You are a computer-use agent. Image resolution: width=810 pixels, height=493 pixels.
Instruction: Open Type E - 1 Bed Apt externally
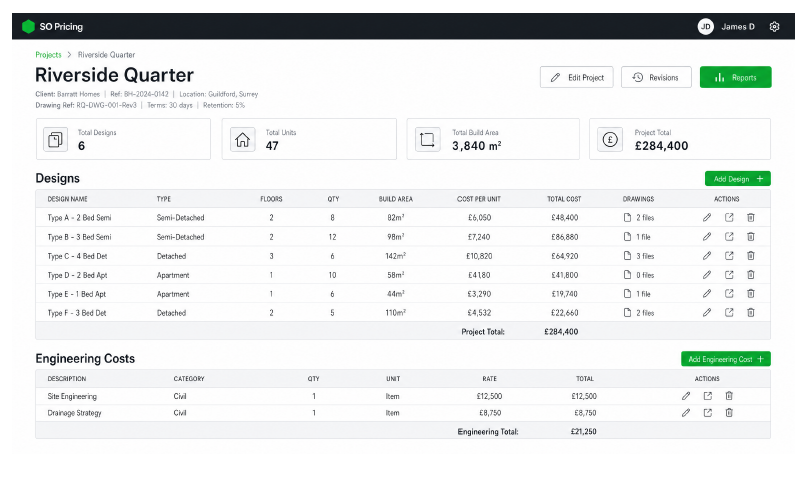coord(729,294)
